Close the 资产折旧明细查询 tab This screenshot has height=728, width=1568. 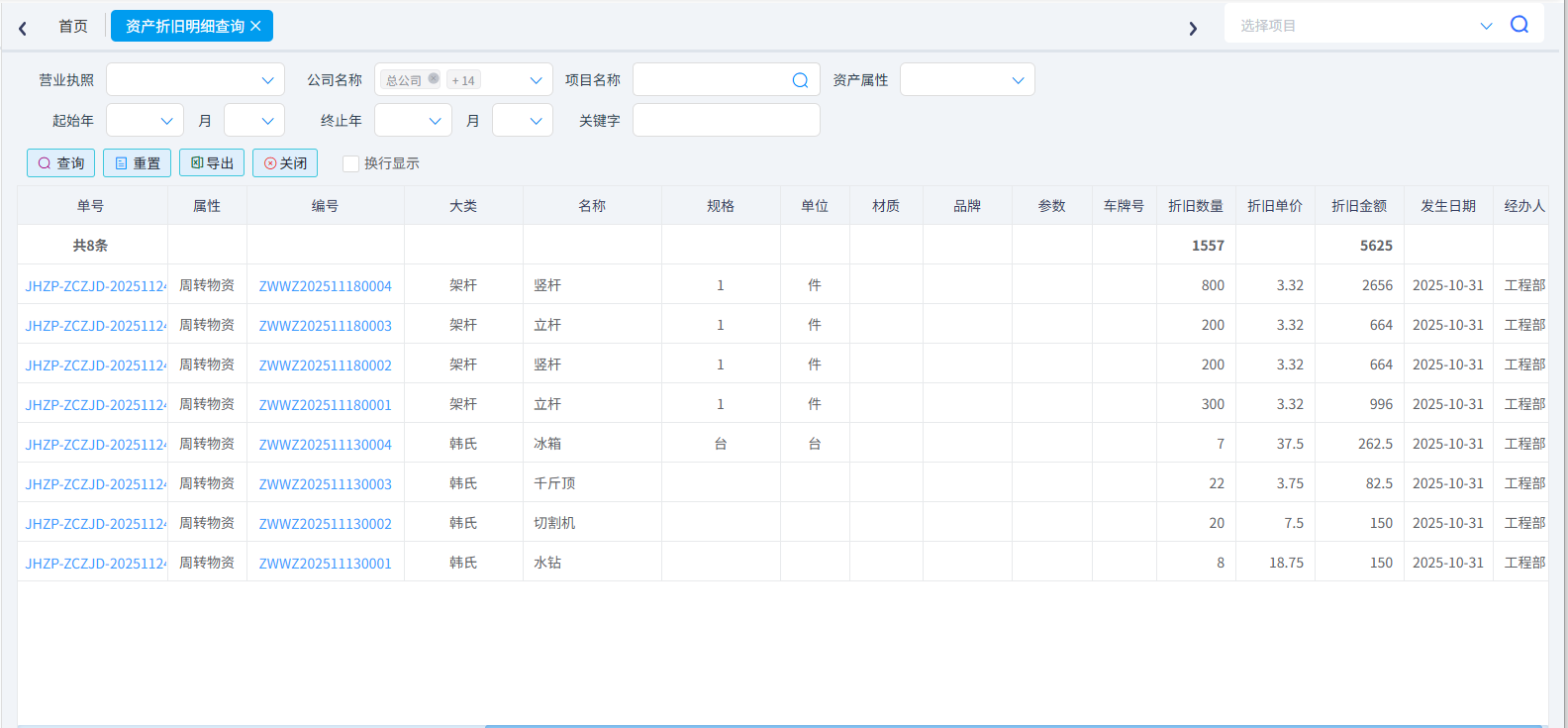click(x=255, y=26)
